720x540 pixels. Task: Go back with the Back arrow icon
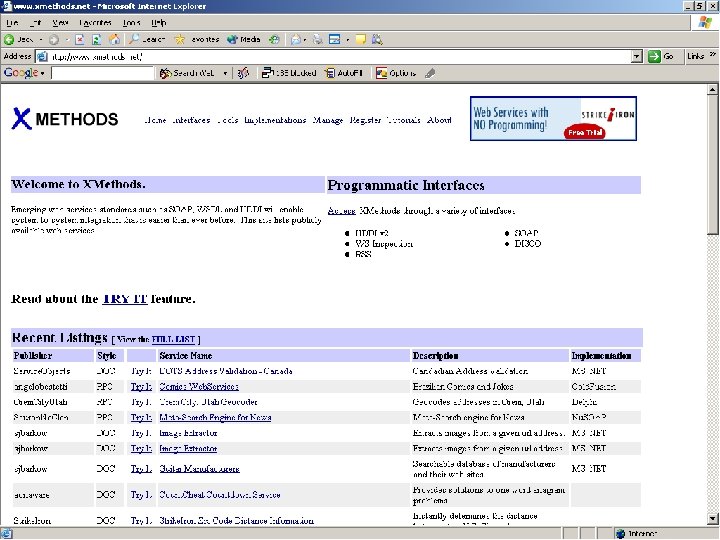tap(9, 39)
